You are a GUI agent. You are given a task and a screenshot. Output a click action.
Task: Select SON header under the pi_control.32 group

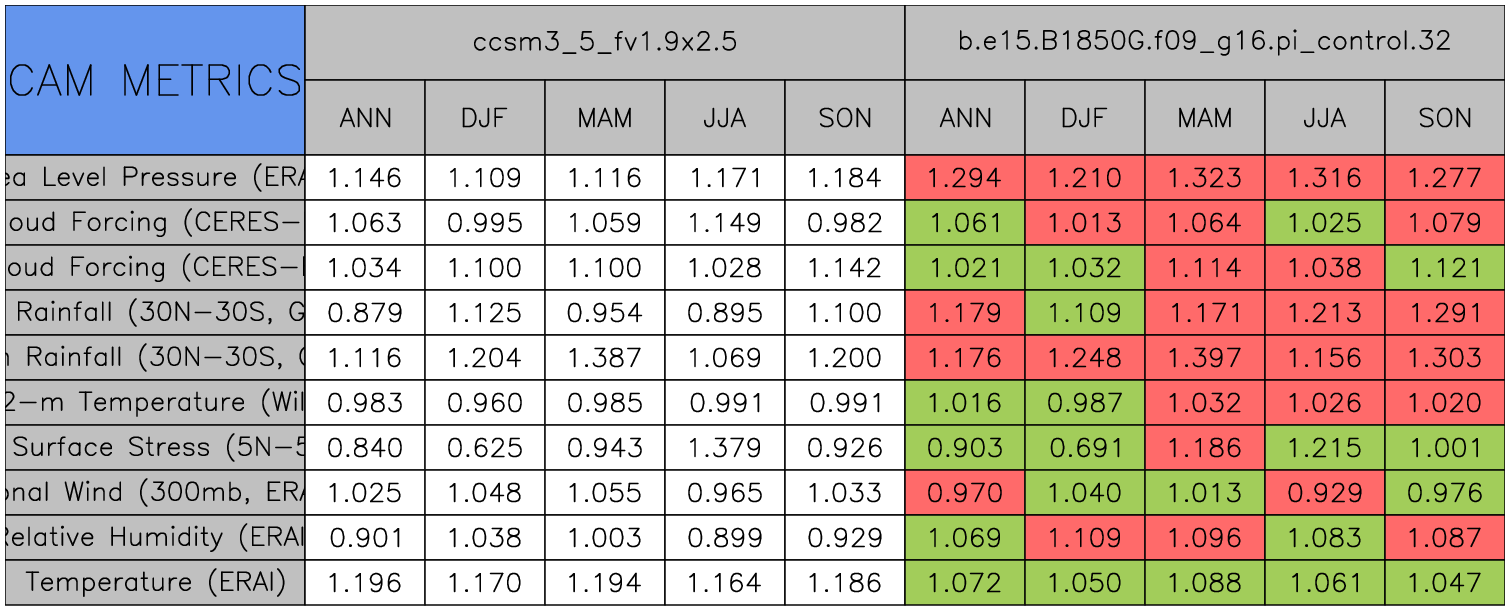pyautogui.click(x=1444, y=118)
